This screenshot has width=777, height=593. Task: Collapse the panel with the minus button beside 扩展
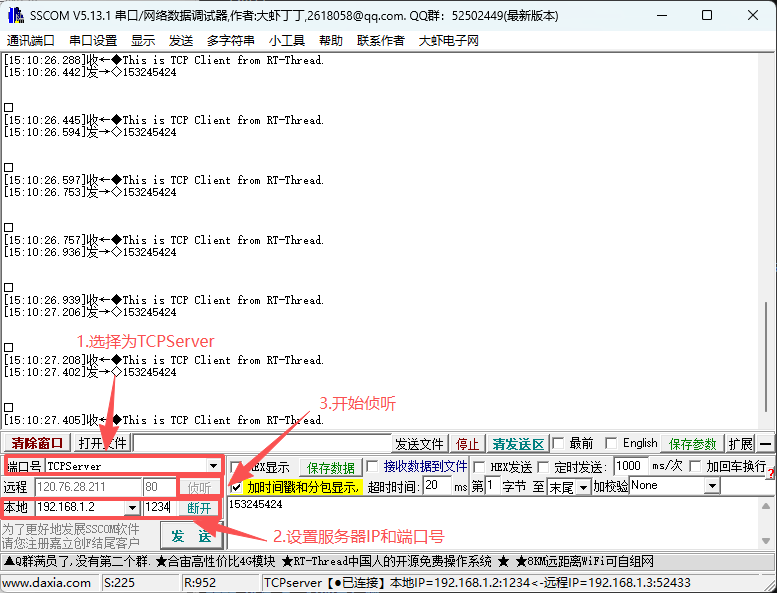pos(766,444)
